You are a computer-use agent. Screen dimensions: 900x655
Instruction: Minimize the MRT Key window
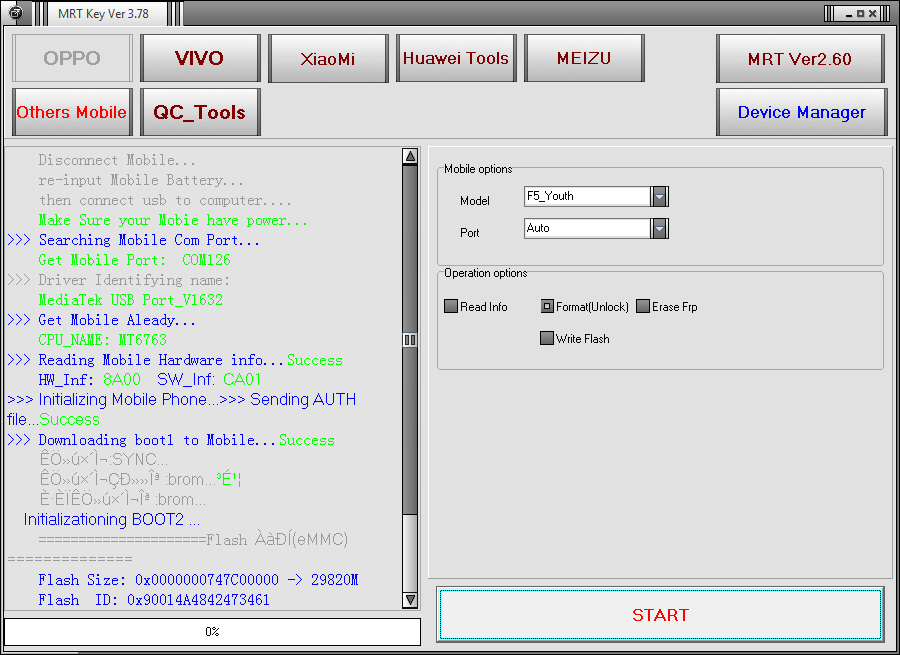coord(849,13)
